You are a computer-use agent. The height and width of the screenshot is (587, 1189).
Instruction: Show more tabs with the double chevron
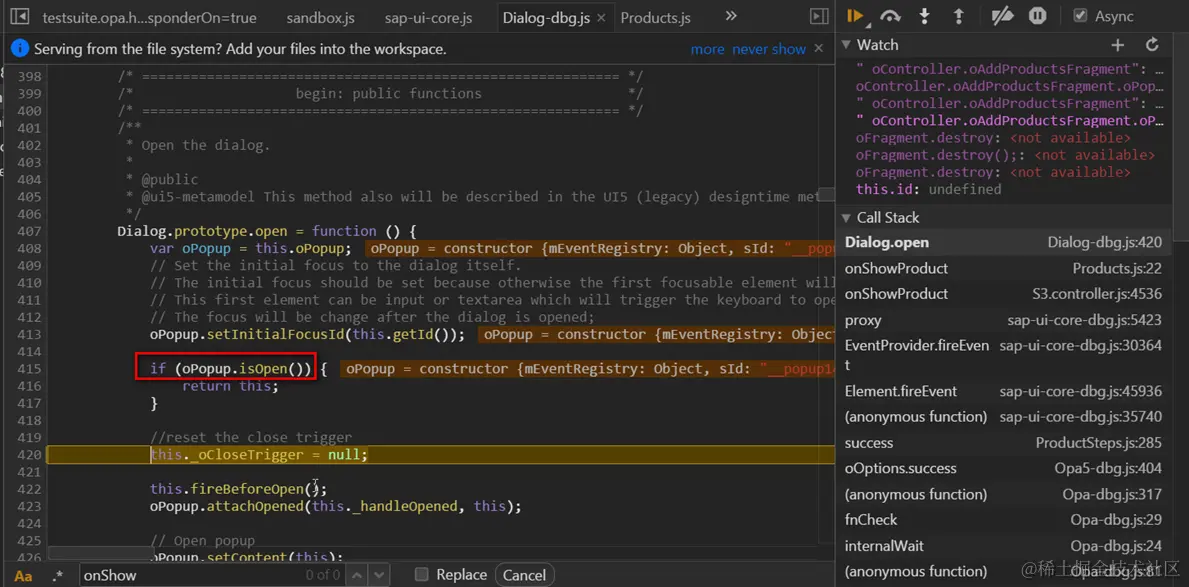pyautogui.click(x=730, y=16)
